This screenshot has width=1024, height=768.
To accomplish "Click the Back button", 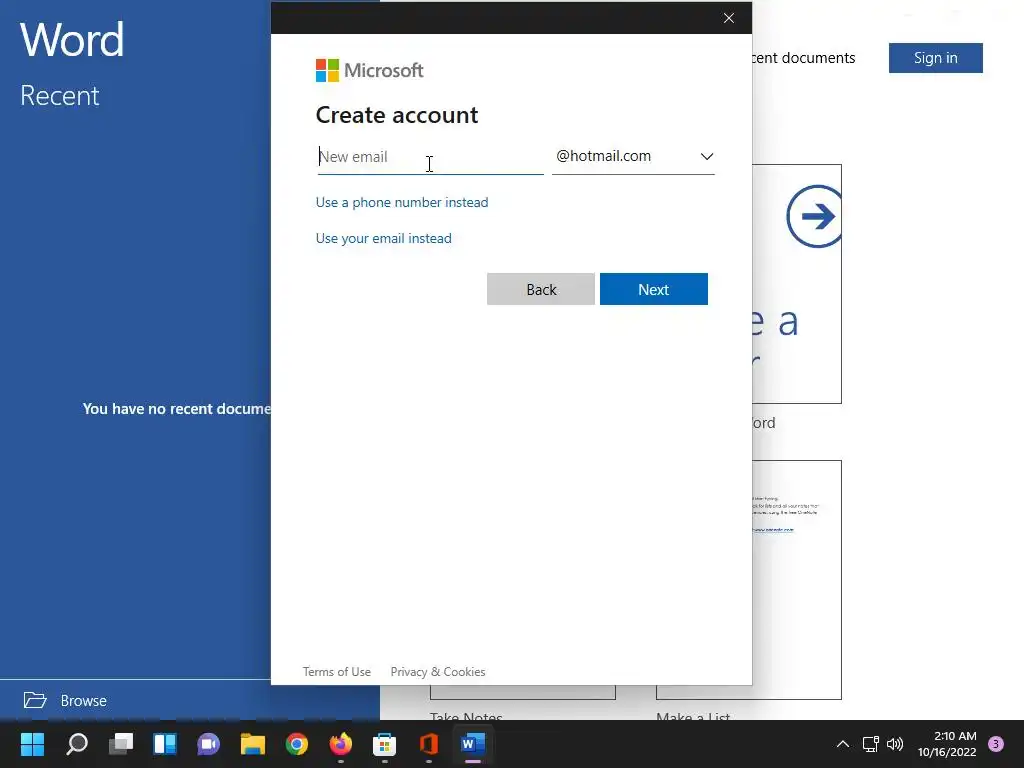I will pyautogui.click(x=541, y=289).
